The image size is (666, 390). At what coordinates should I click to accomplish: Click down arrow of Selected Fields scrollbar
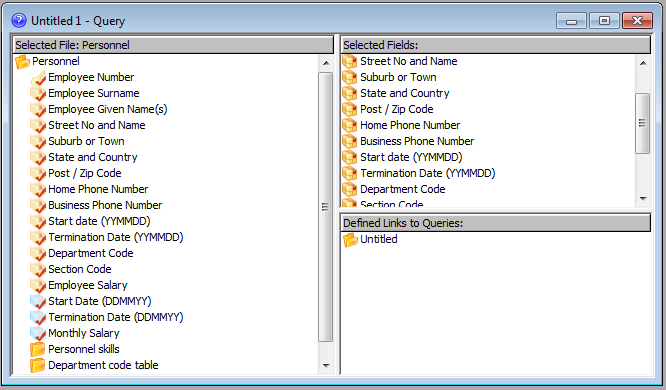click(643, 198)
